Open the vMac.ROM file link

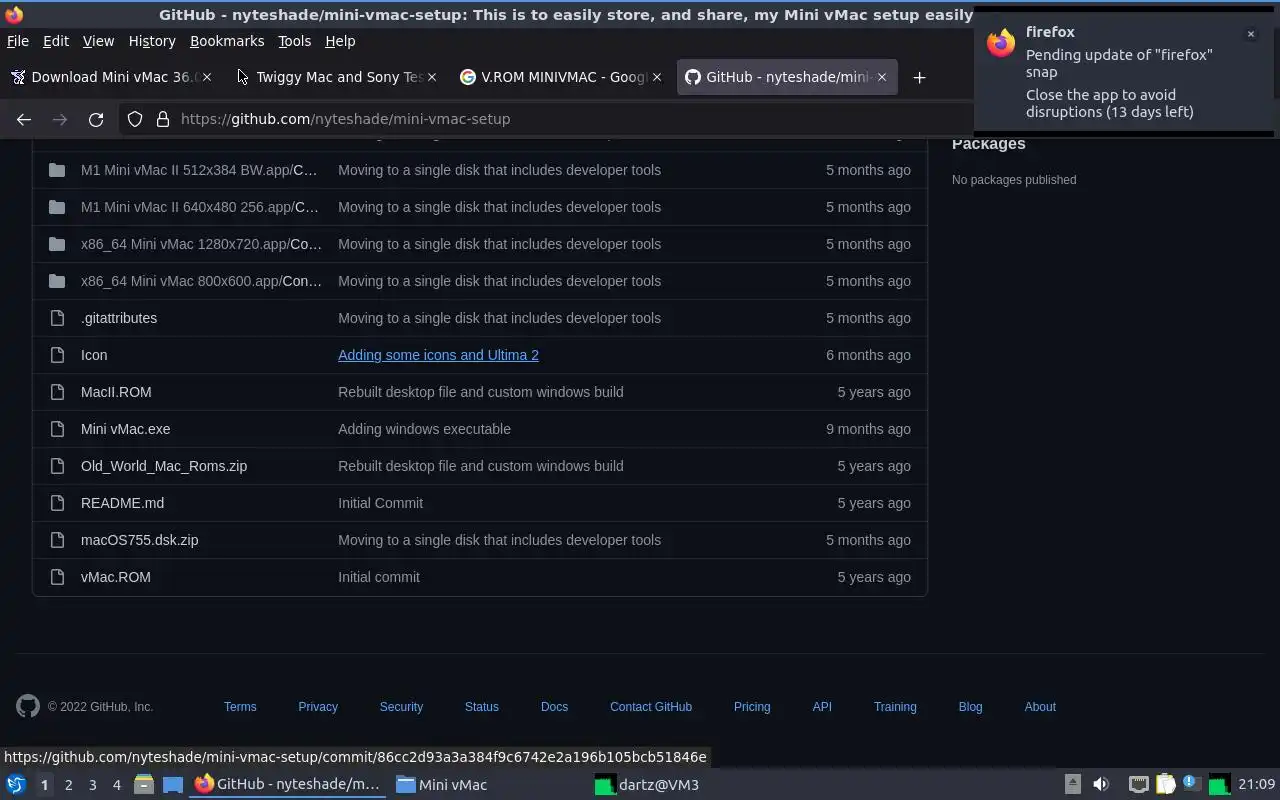click(x=116, y=577)
